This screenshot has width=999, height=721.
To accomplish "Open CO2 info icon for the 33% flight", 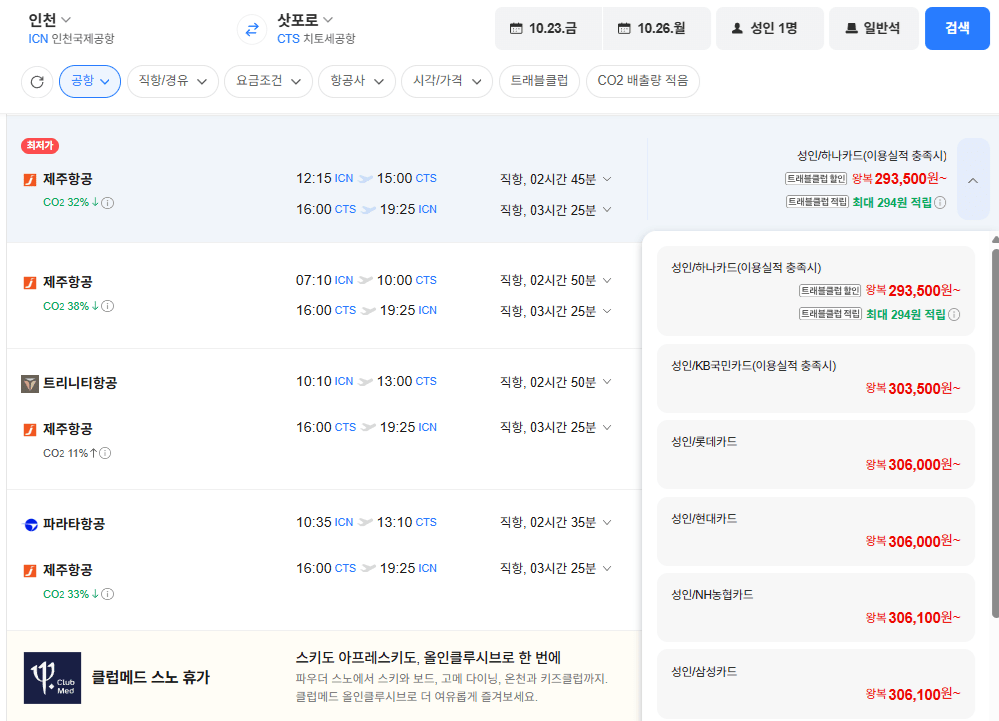I will [x=108, y=594].
